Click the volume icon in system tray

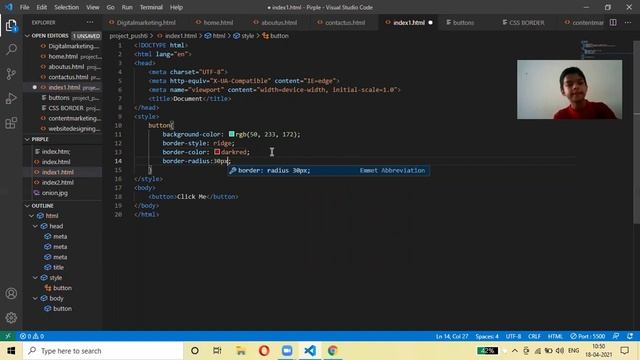coord(560,351)
